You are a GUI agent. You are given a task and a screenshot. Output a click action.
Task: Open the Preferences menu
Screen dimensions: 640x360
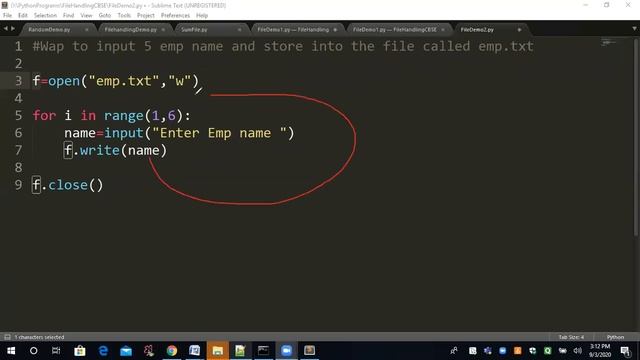coord(175,16)
